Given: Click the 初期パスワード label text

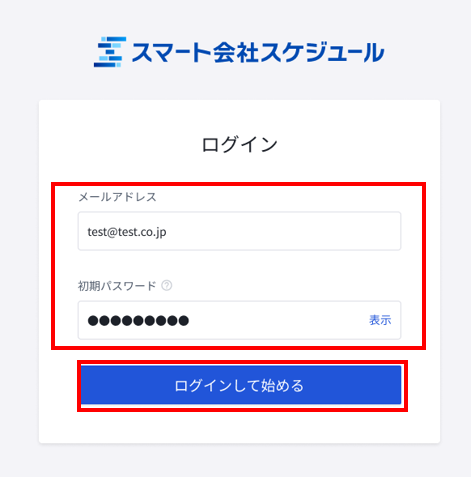Looking at the screenshot, I should coord(117,286).
